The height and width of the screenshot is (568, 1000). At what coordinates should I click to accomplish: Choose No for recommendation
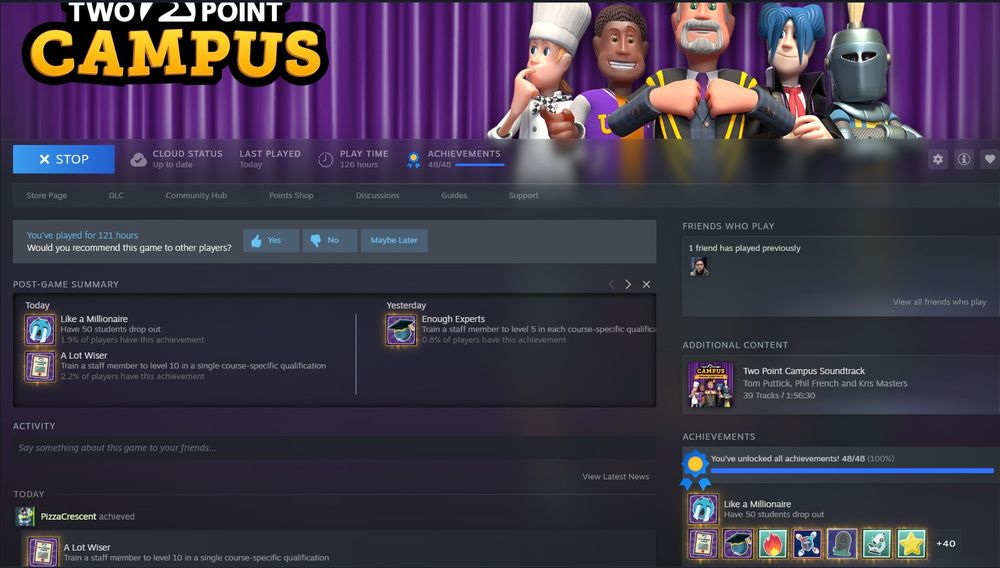(x=330, y=240)
